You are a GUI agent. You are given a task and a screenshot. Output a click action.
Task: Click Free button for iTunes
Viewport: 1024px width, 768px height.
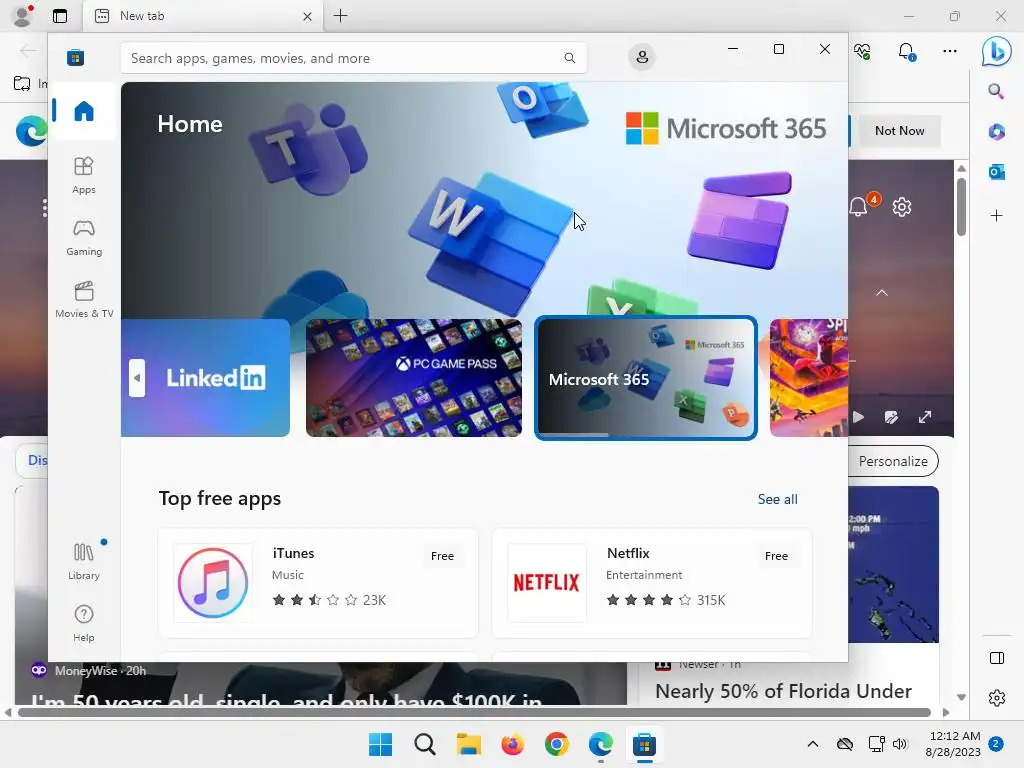tap(442, 556)
